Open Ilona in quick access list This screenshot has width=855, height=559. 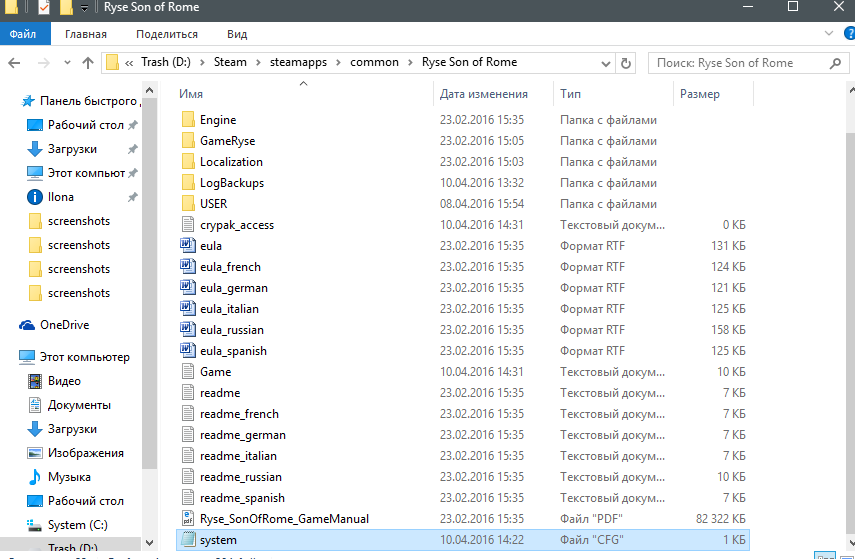[50, 197]
